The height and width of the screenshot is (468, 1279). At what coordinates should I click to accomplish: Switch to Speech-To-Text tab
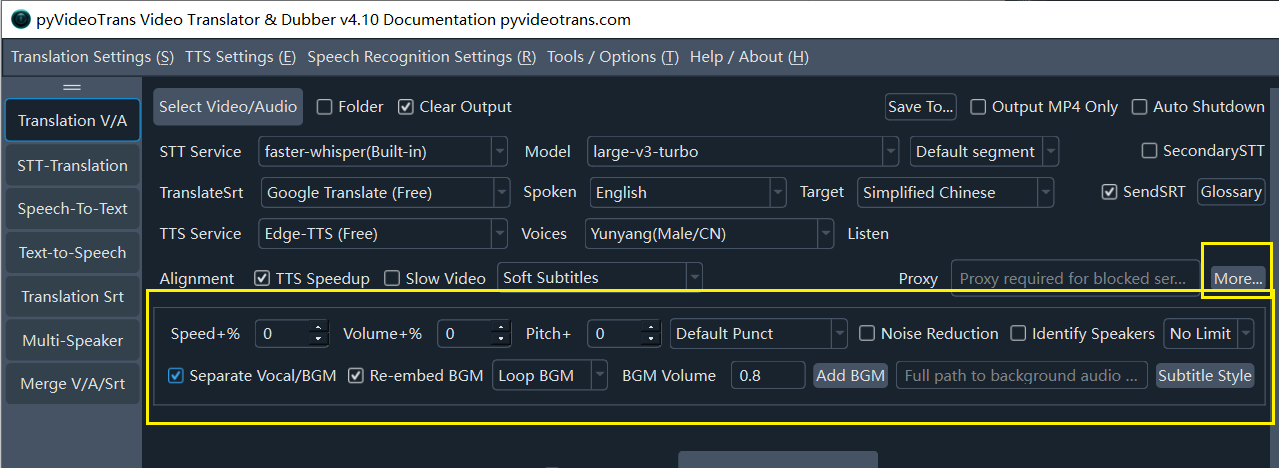point(72,209)
